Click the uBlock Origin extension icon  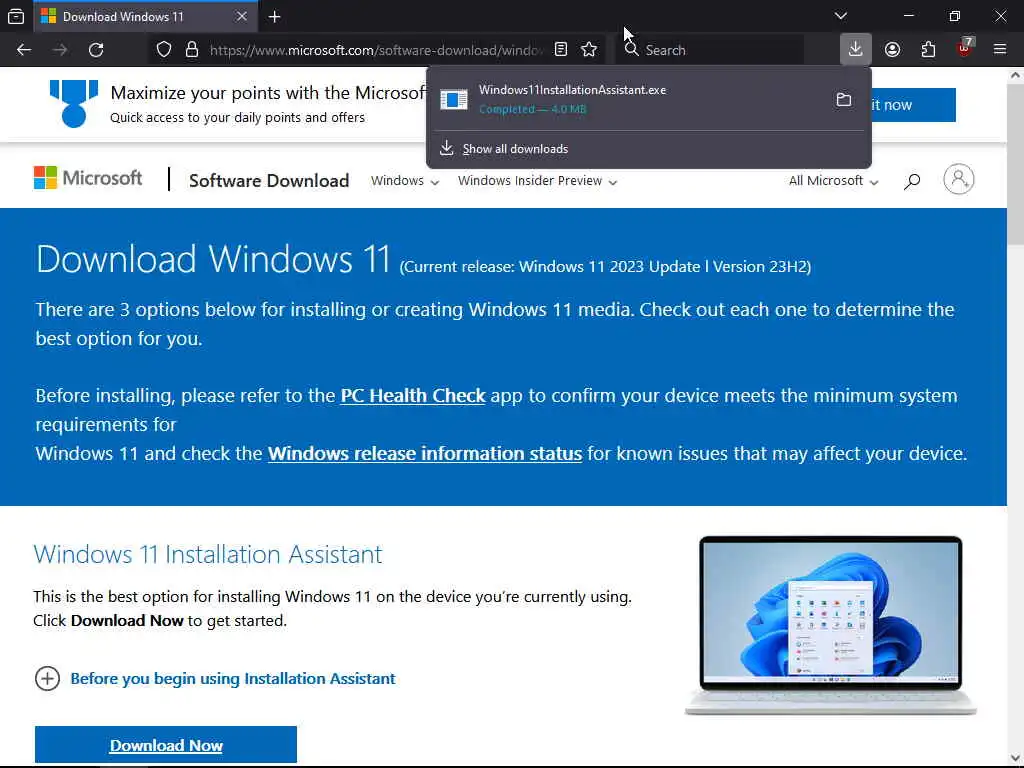click(x=965, y=48)
